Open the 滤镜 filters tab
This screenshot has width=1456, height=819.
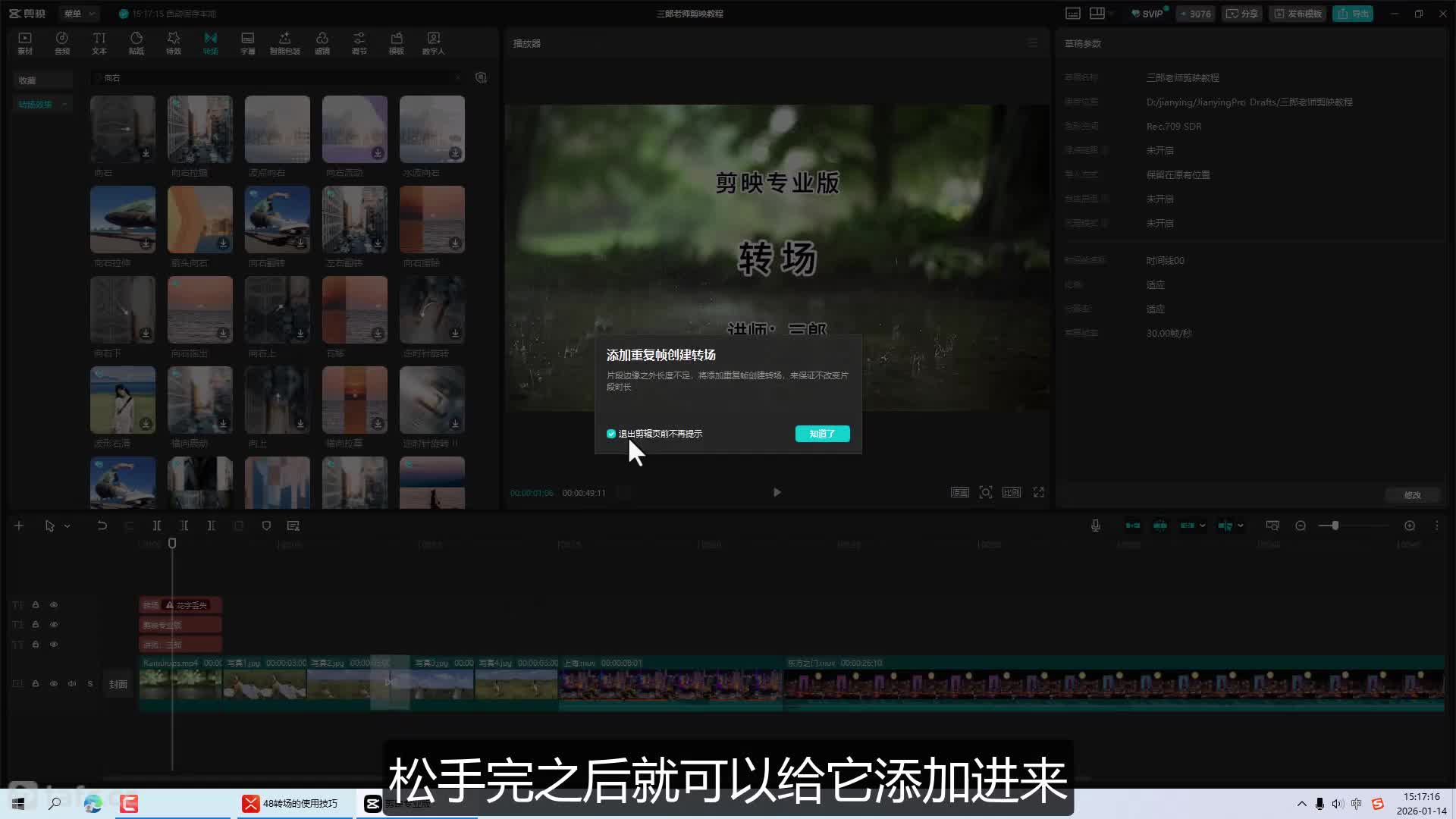[x=322, y=42]
